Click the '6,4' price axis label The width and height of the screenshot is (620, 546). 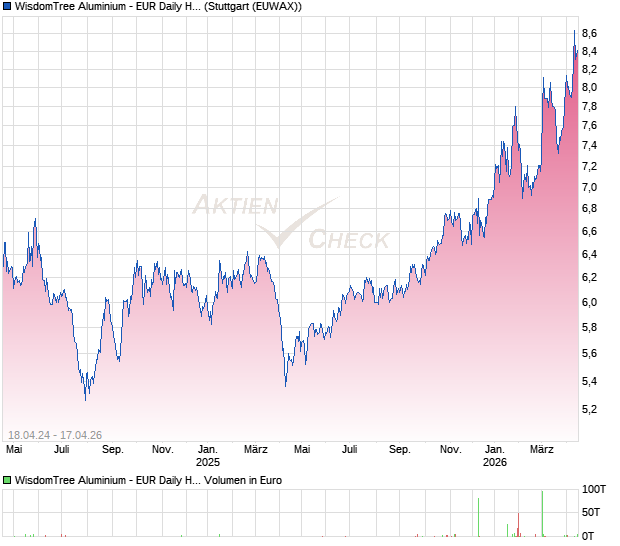pyautogui.click(x=589, y=254)
